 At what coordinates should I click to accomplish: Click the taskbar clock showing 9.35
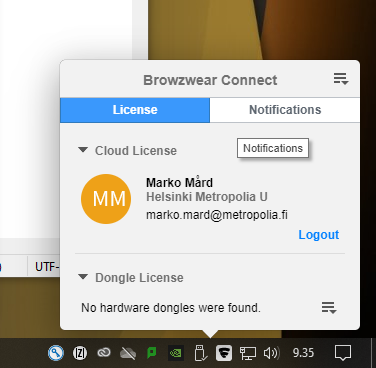pos(303,353)
